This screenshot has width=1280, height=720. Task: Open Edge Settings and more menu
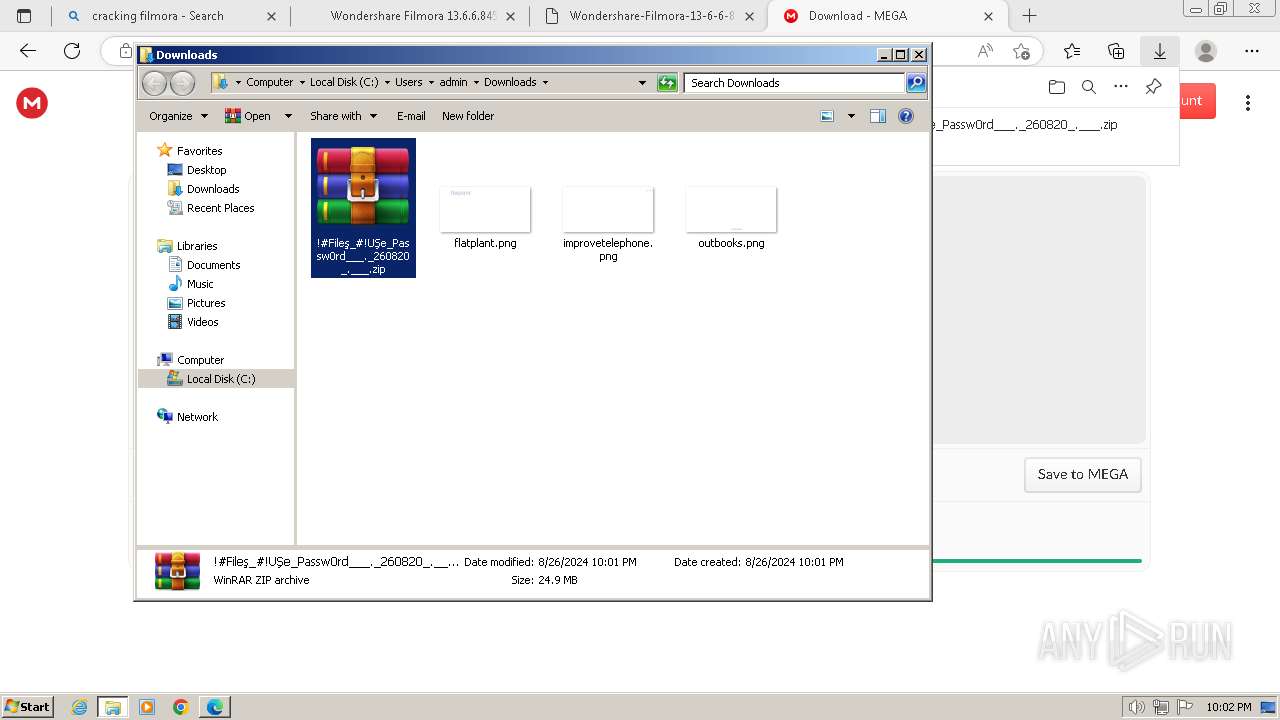point(1252,51)
